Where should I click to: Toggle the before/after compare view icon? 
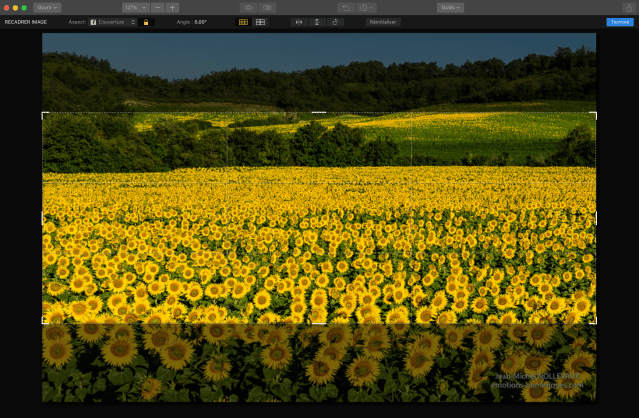point(267,7)
